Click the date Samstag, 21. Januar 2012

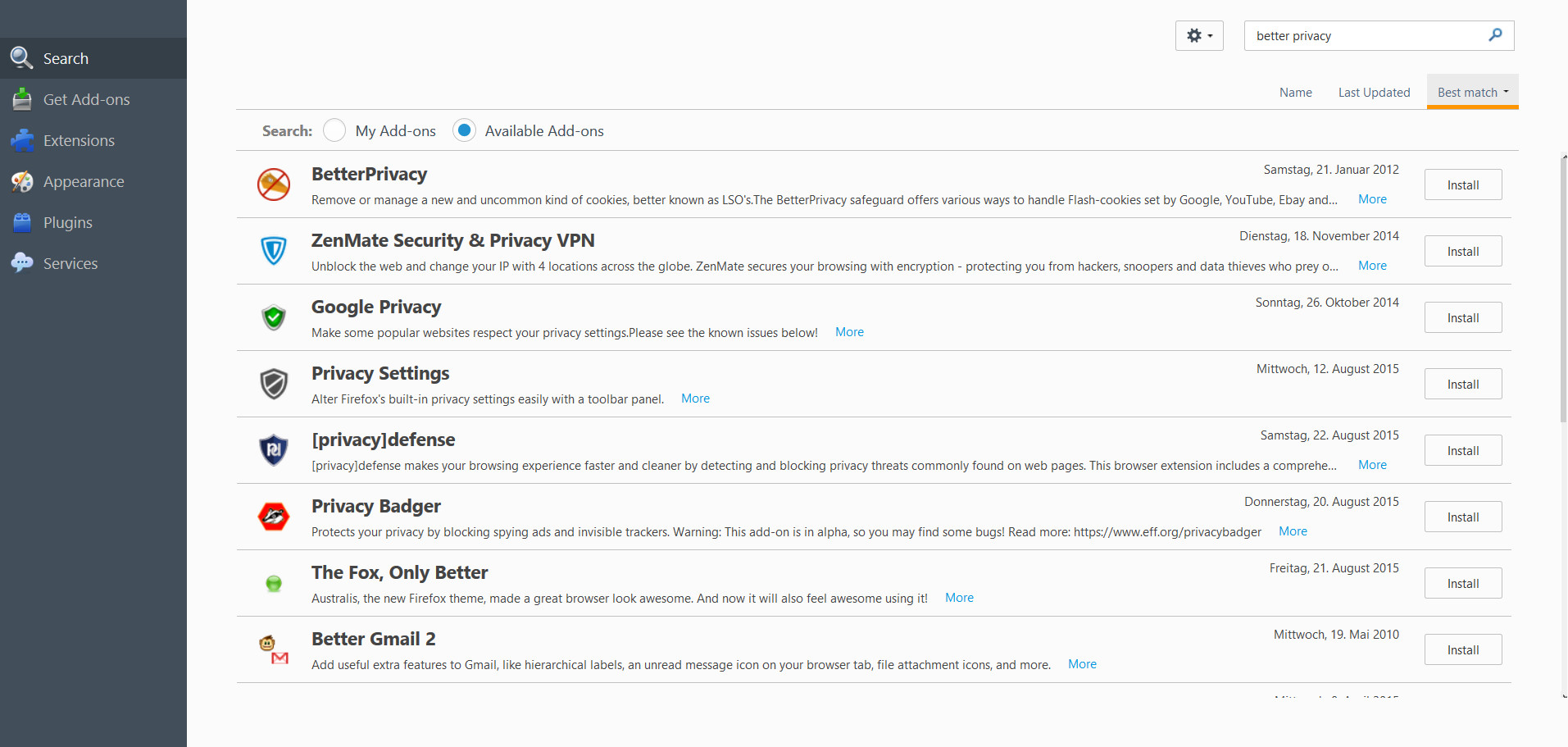1331,170
